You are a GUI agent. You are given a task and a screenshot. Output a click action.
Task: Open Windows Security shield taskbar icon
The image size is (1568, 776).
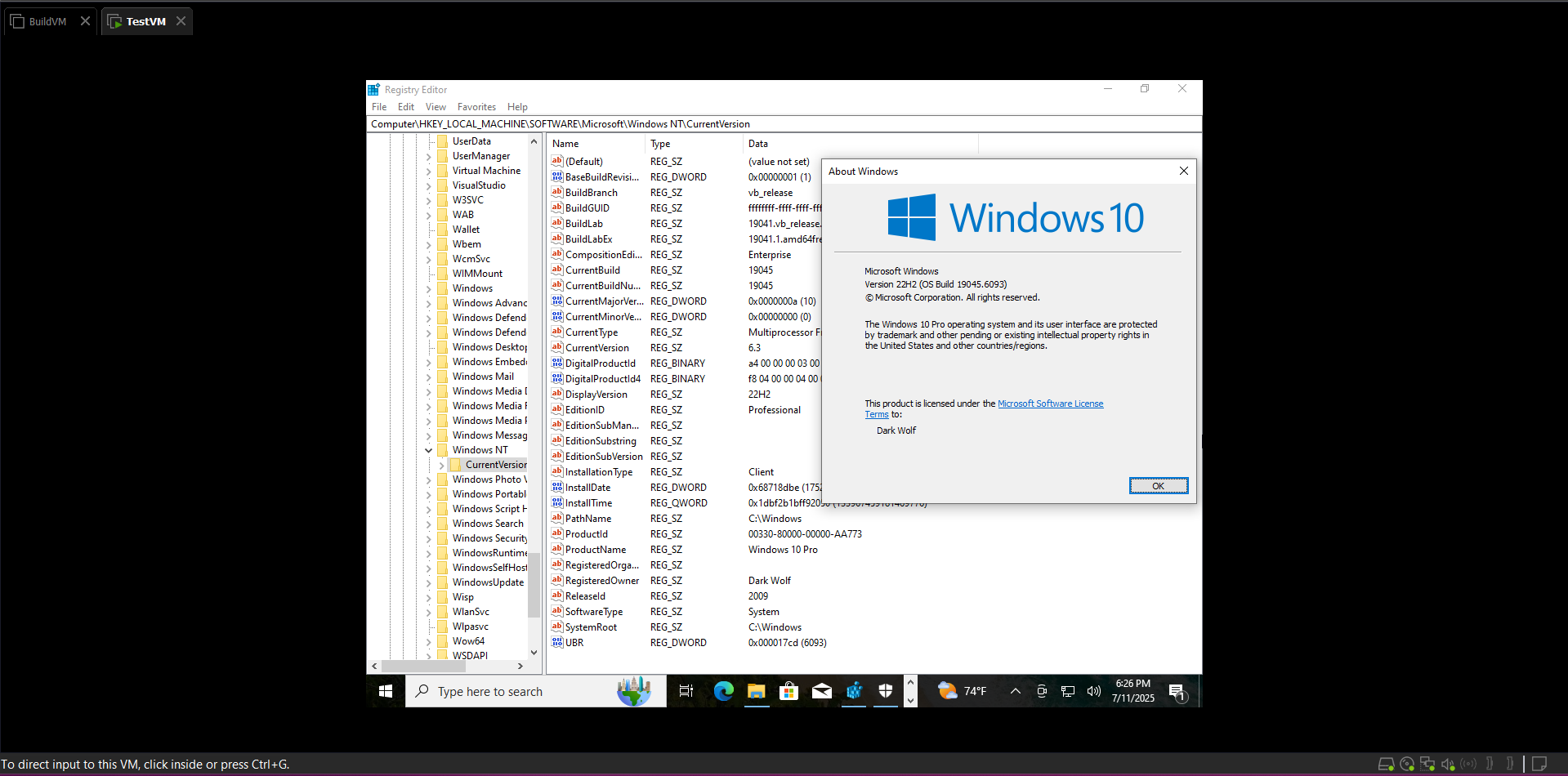tap(886, 691)
